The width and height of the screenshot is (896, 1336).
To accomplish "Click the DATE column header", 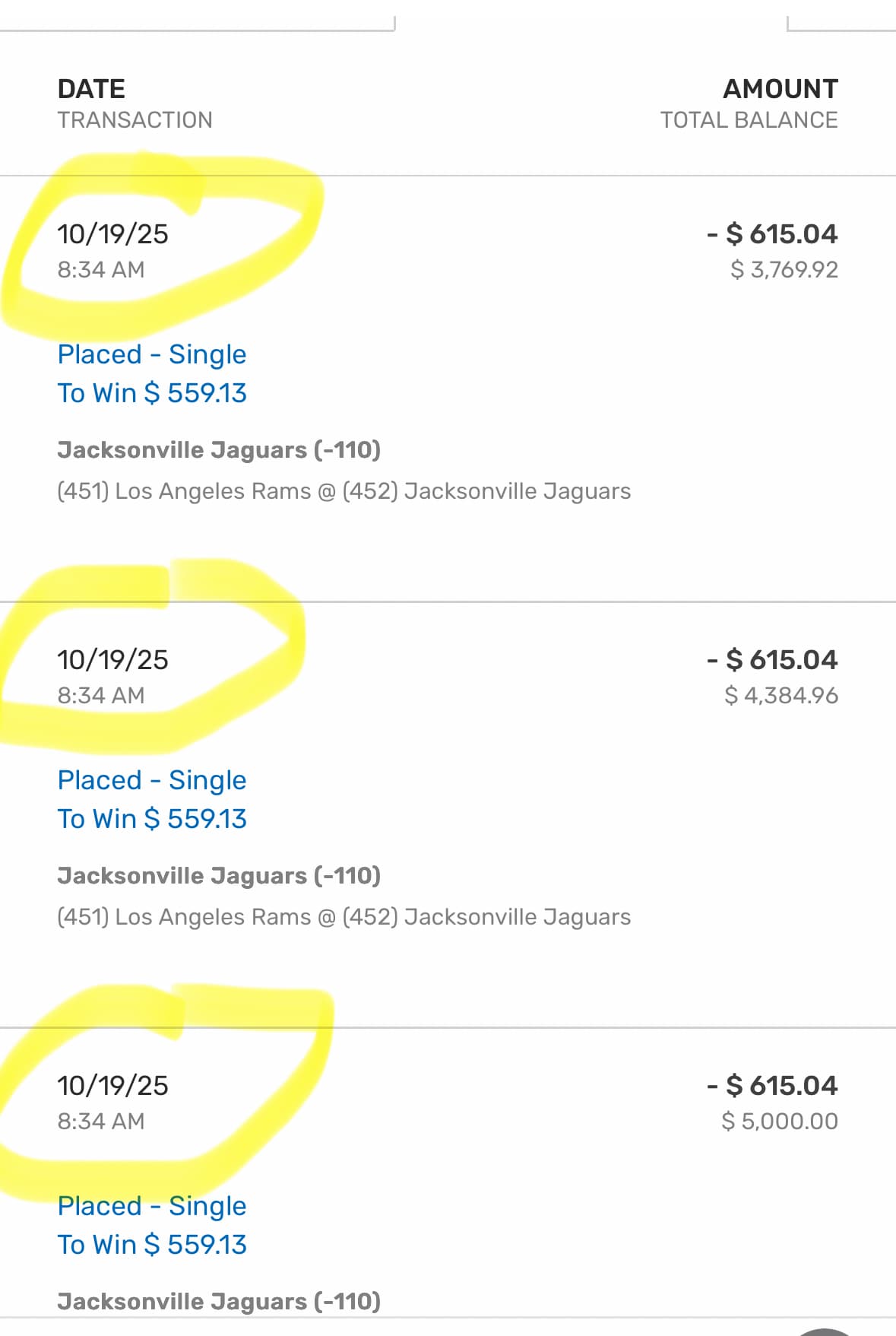I will [91, 89].
